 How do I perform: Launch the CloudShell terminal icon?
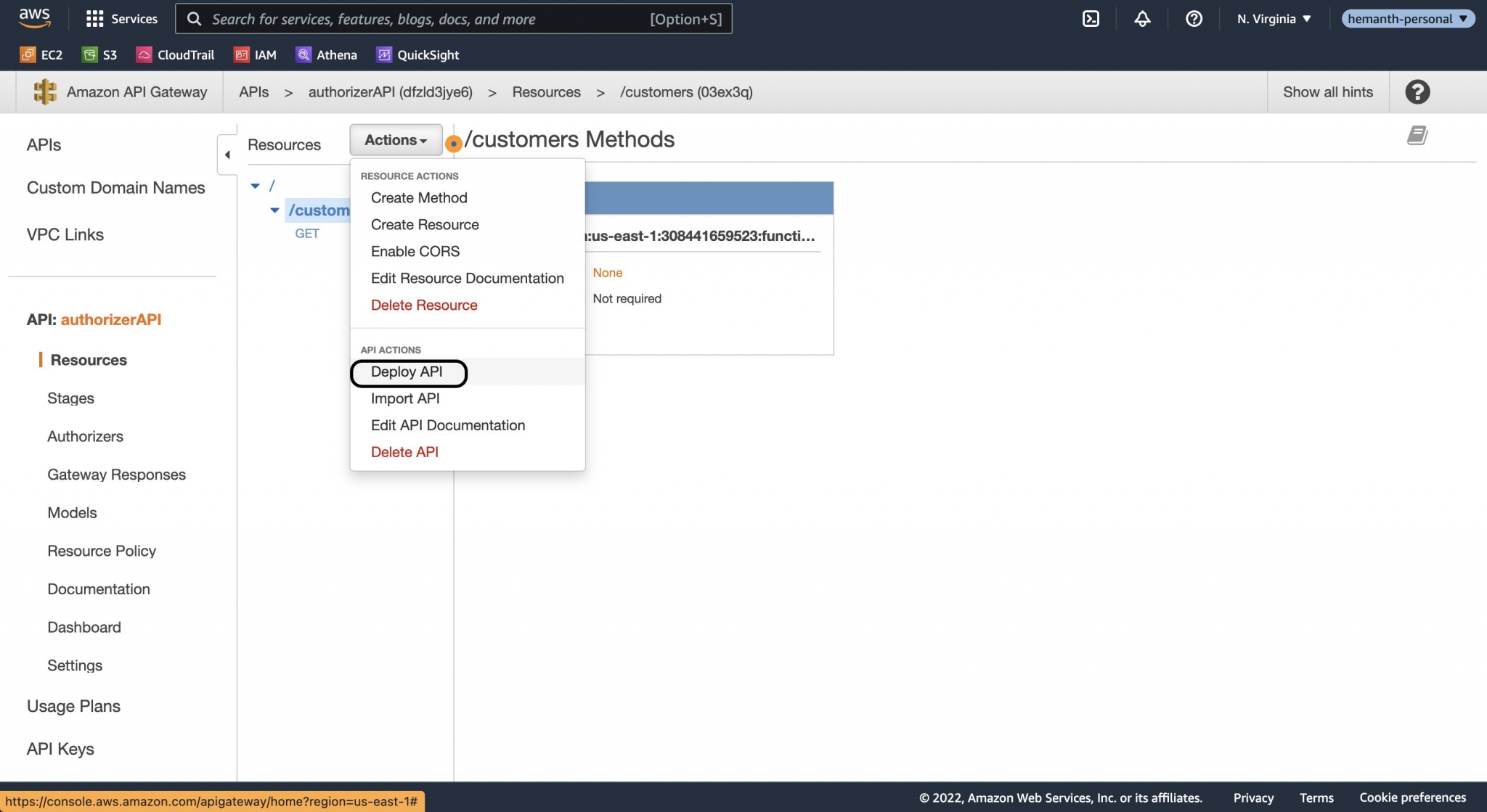[x=1091, y=19]
